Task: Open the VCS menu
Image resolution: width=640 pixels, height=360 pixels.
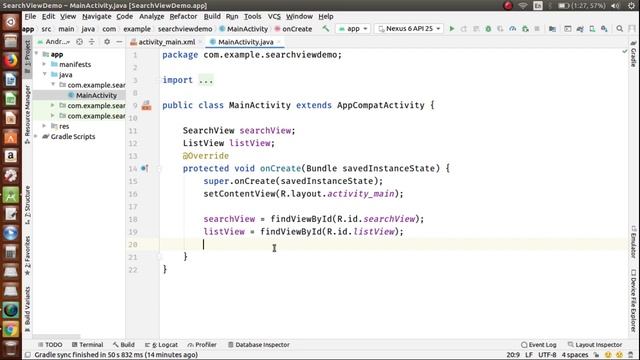Action: click(274, 16)
